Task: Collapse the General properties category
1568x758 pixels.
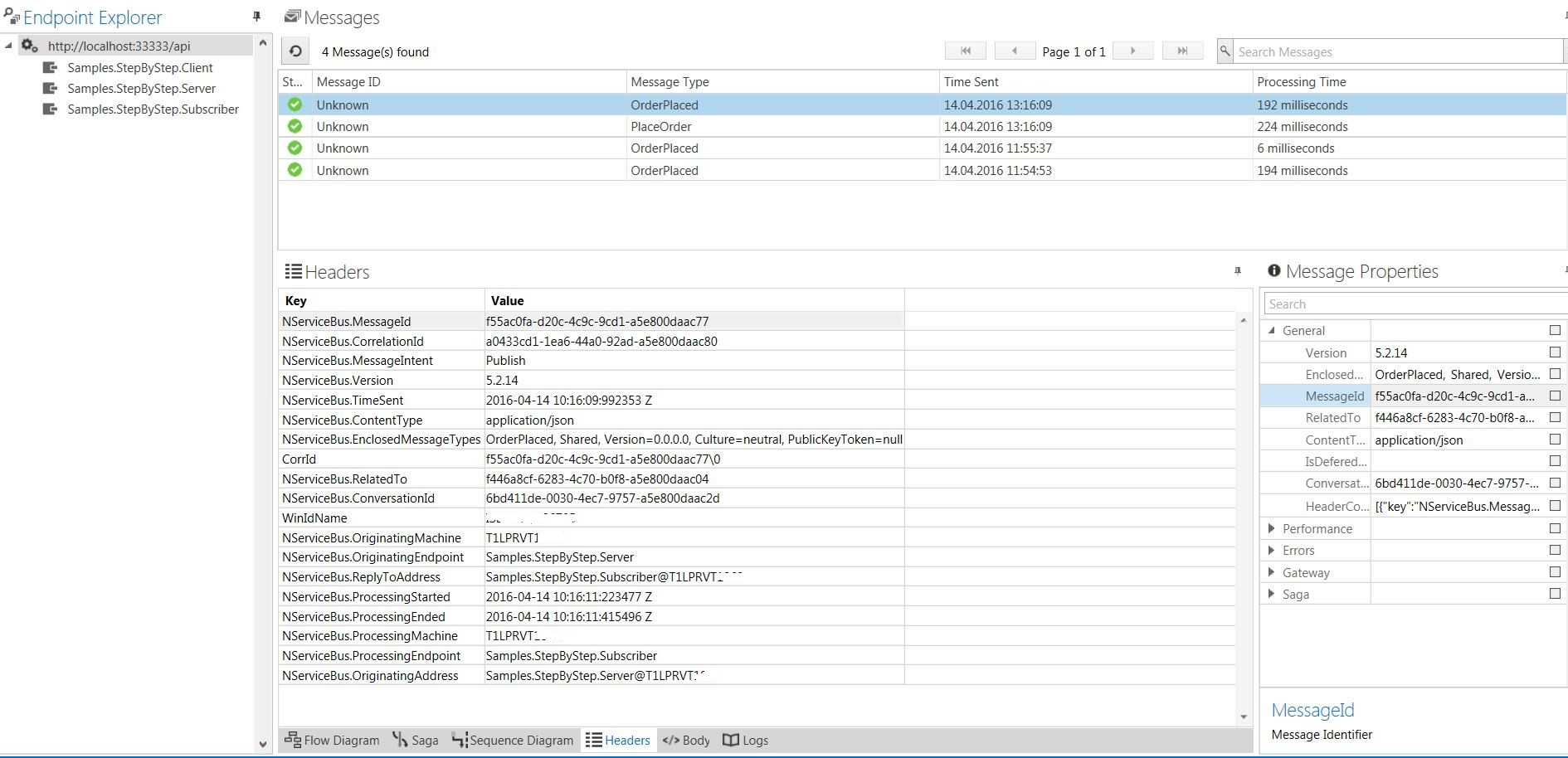Action: click(1272, 330)
